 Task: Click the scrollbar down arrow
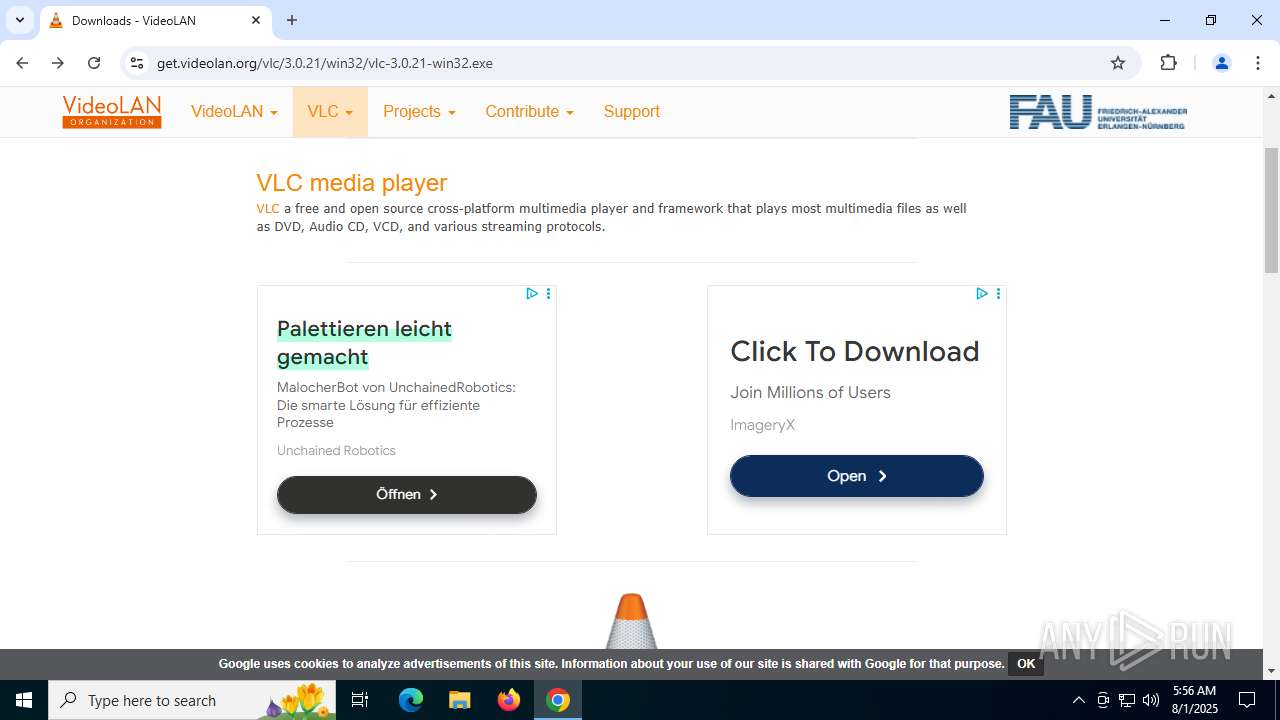click(x=1271, y=671)
